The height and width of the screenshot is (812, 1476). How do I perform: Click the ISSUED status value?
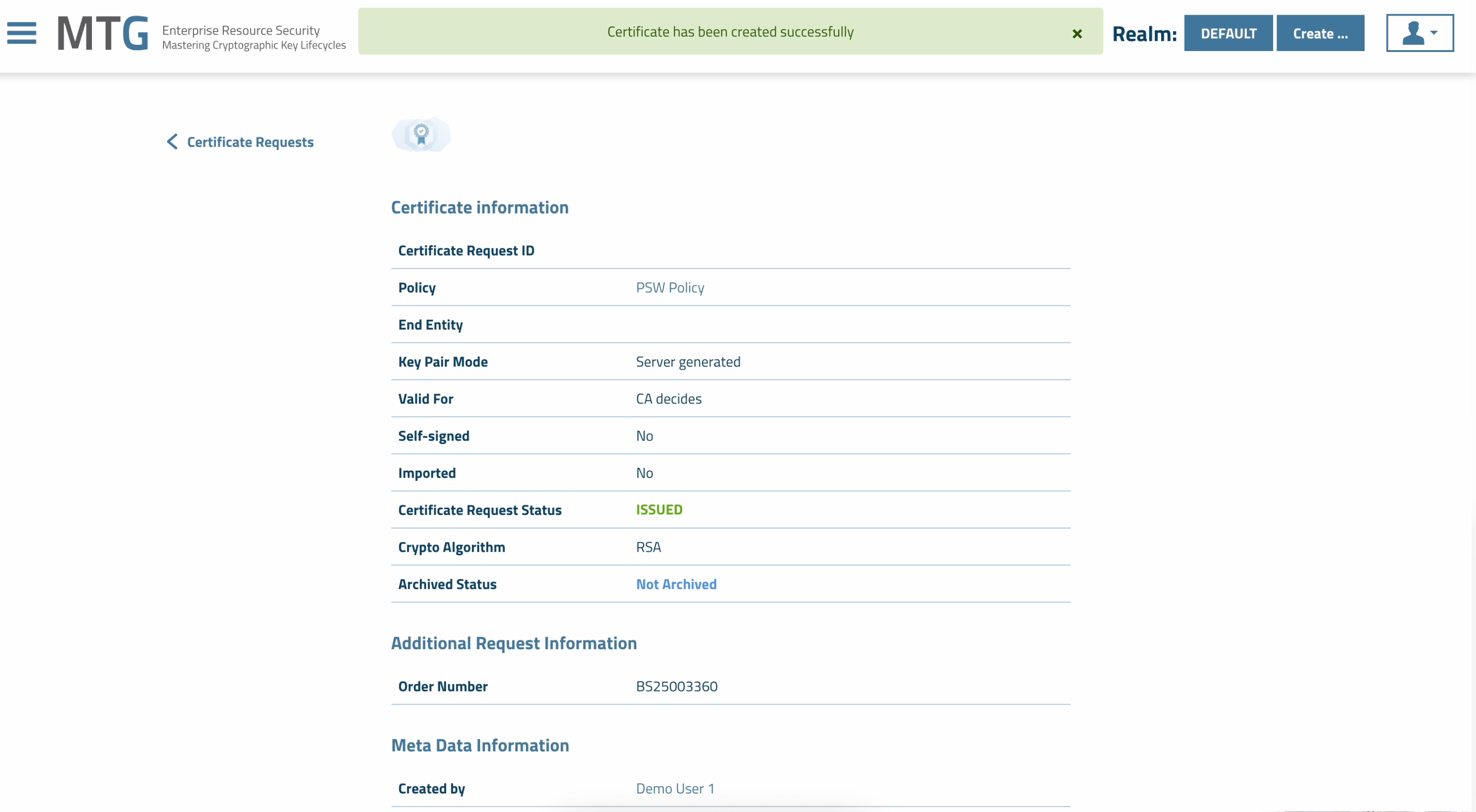click(659, 510)
